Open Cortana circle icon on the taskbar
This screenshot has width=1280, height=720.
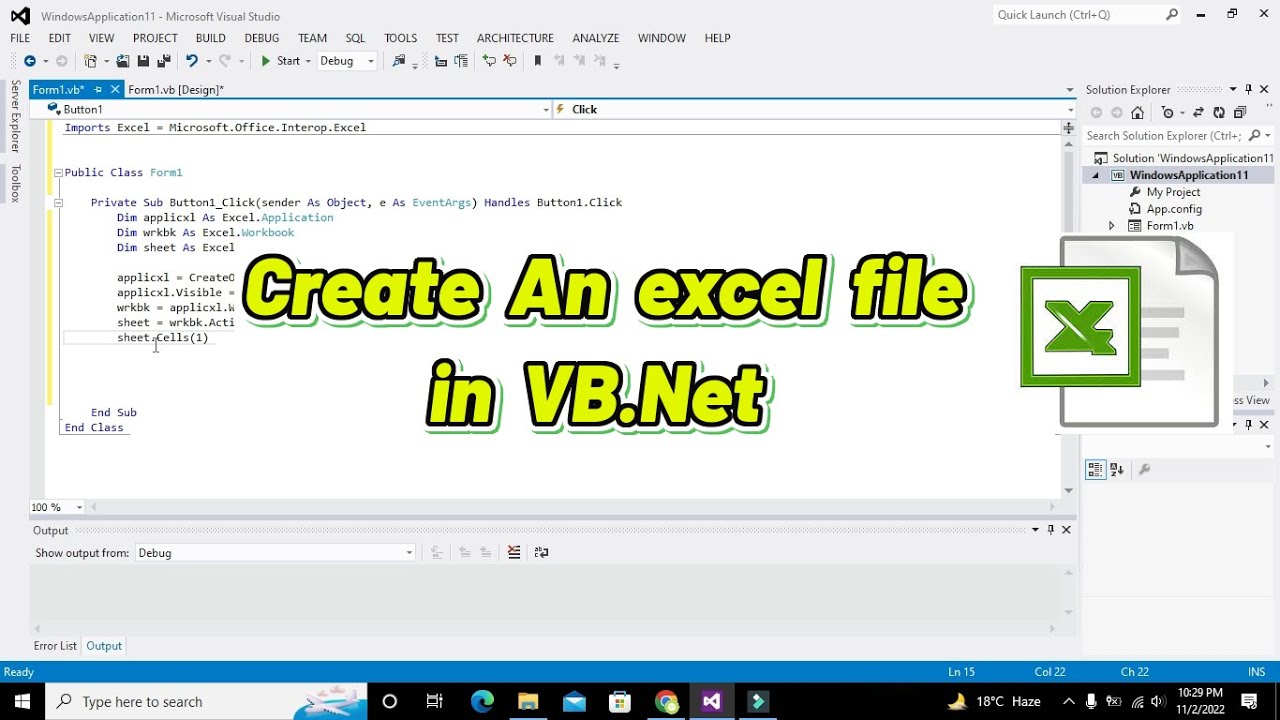[390, 701]
